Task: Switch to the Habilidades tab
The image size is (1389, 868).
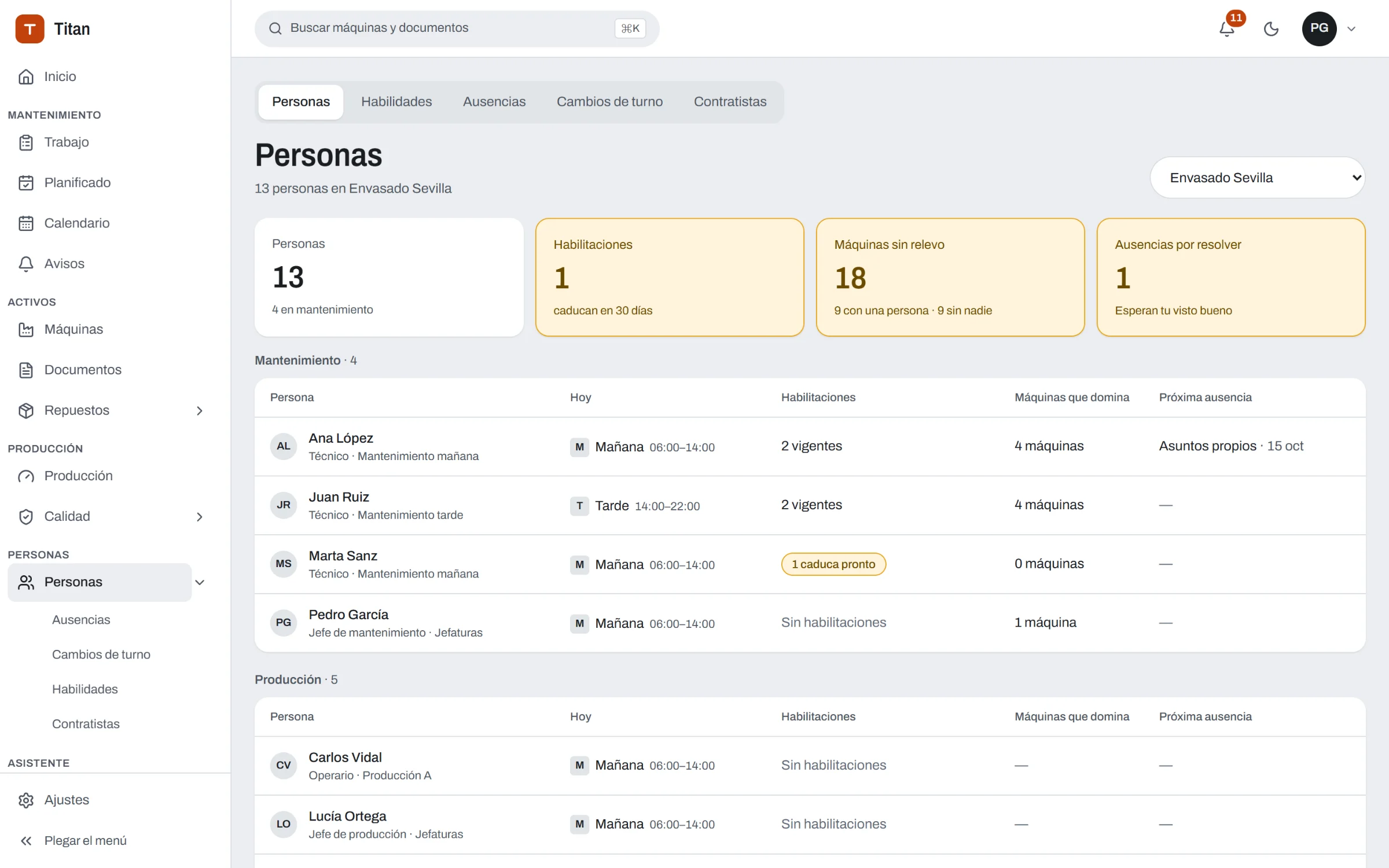Action: [396, 102]
